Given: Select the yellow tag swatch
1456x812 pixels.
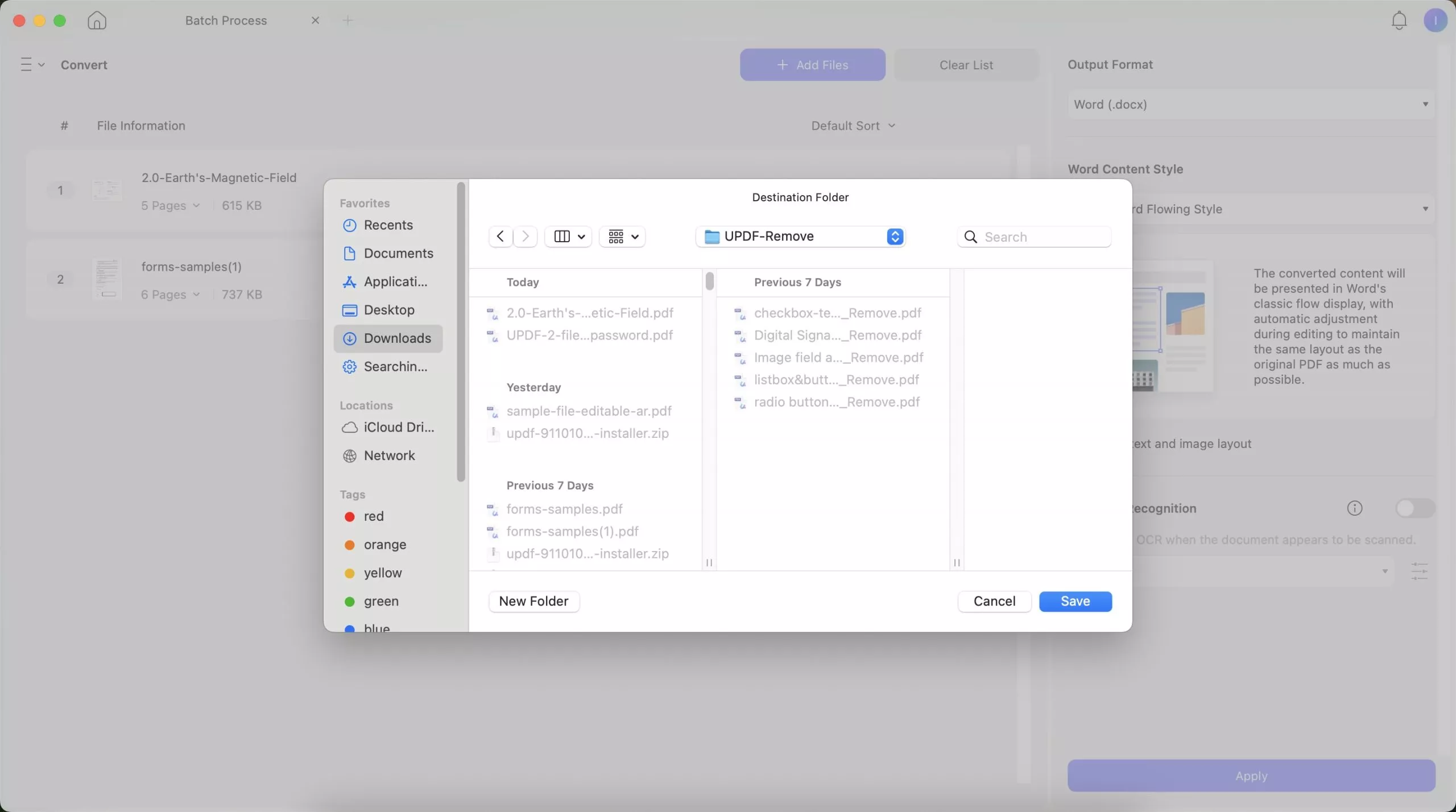Looking at the screenshot, I should coord(349,573).
